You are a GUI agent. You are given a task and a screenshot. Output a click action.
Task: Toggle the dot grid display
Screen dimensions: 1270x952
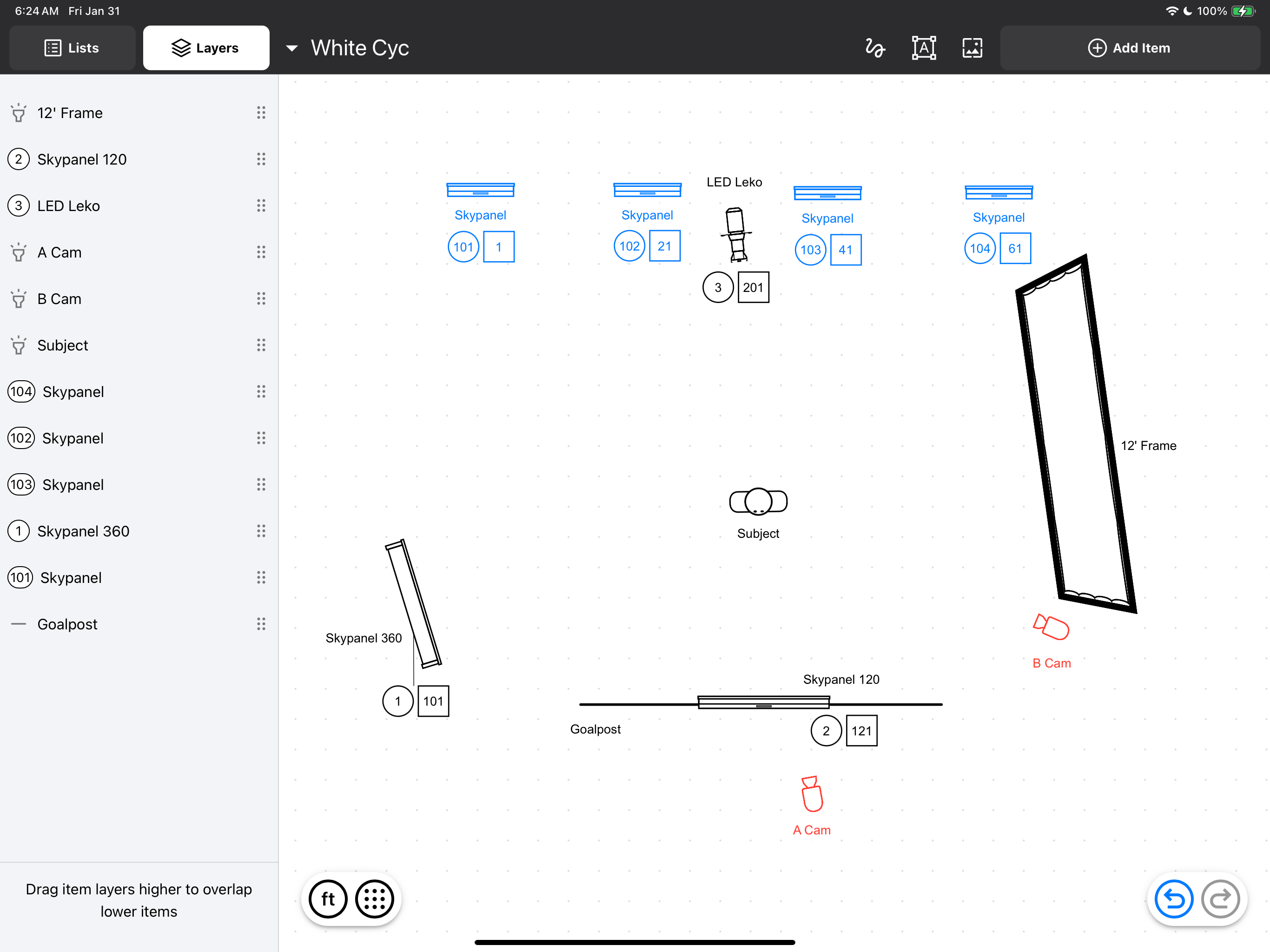tap(374, 899)
